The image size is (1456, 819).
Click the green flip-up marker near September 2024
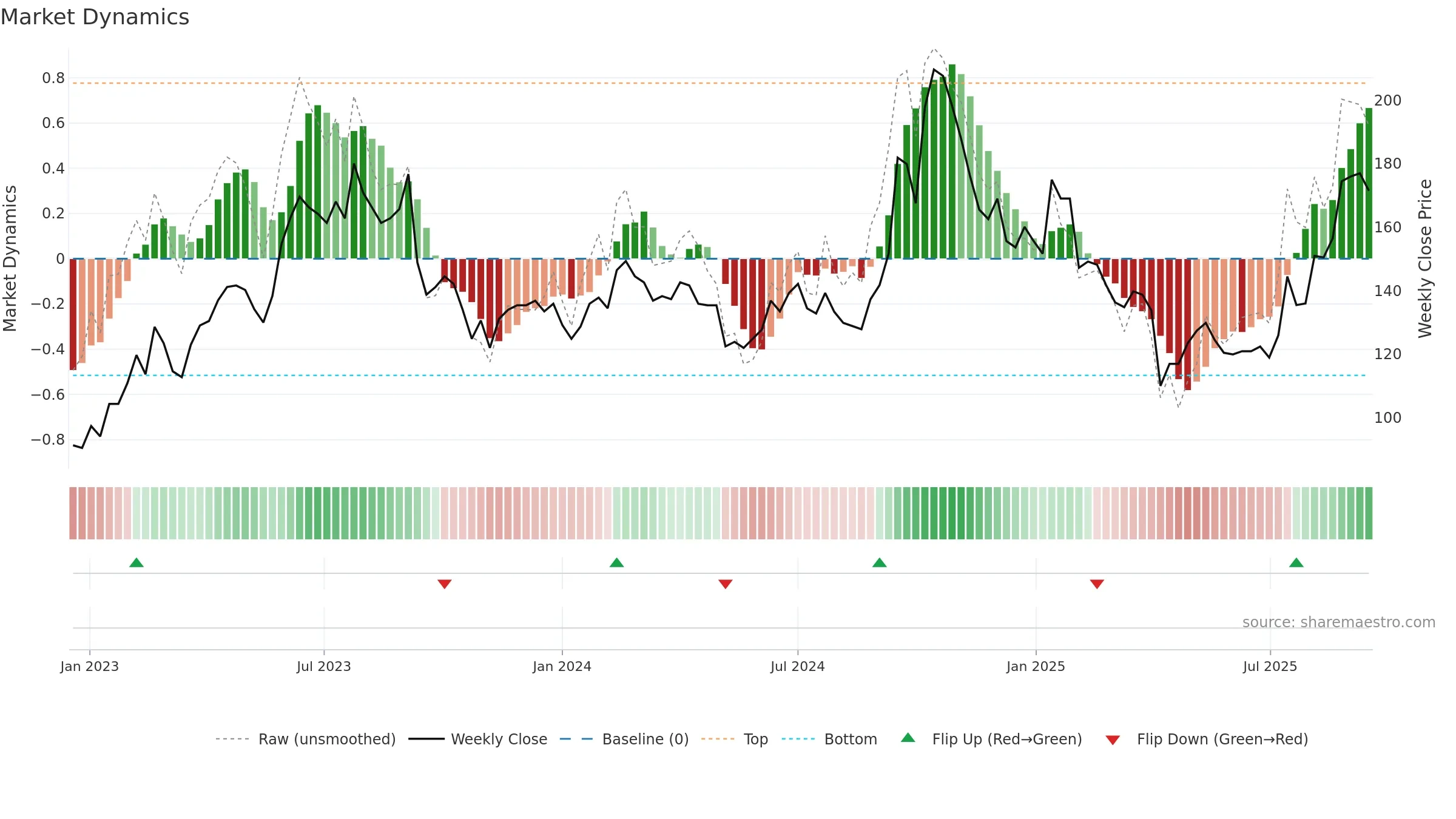pyautogui.click(x=880, y=563)
